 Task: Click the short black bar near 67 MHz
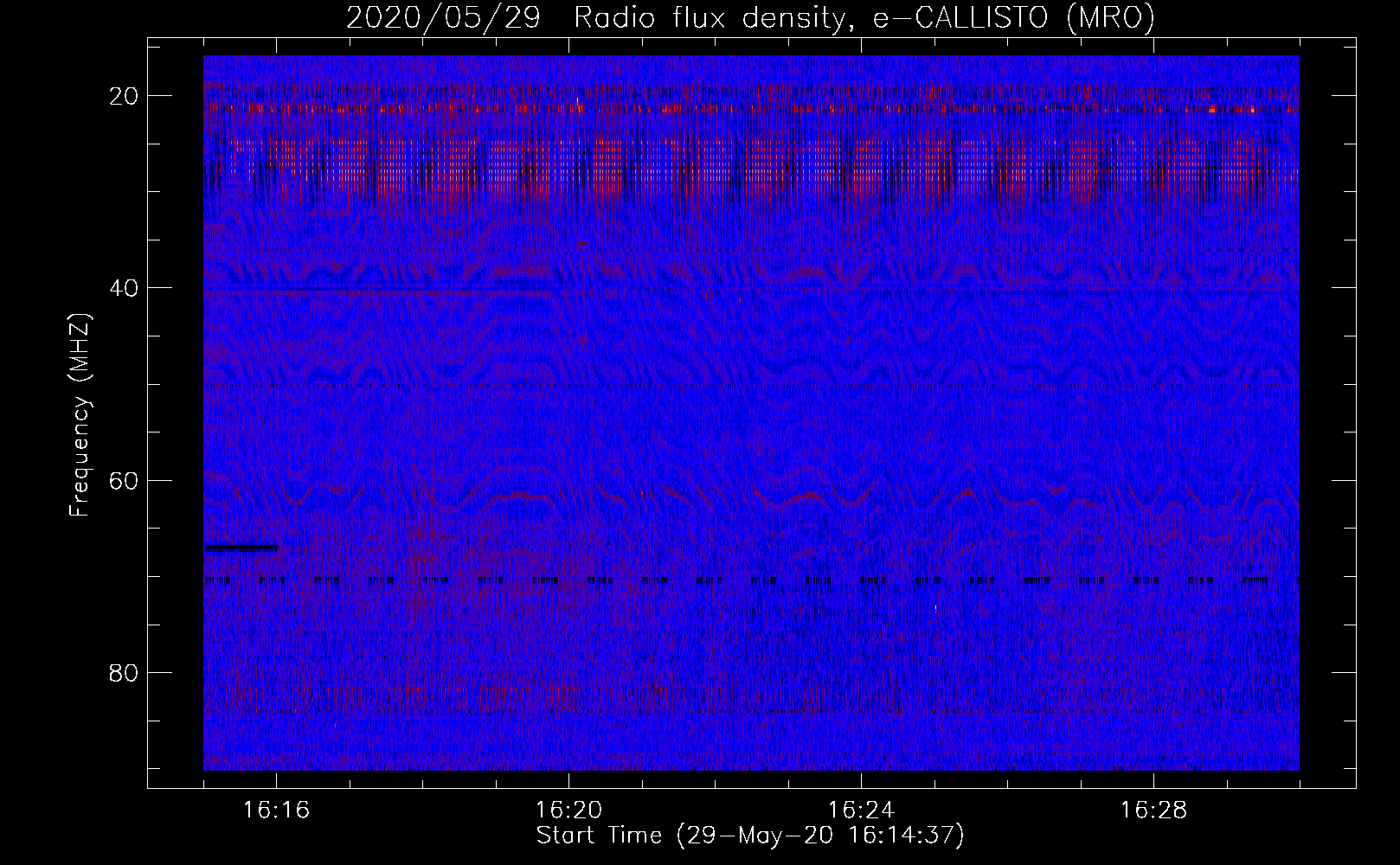[x=241, y=548]
